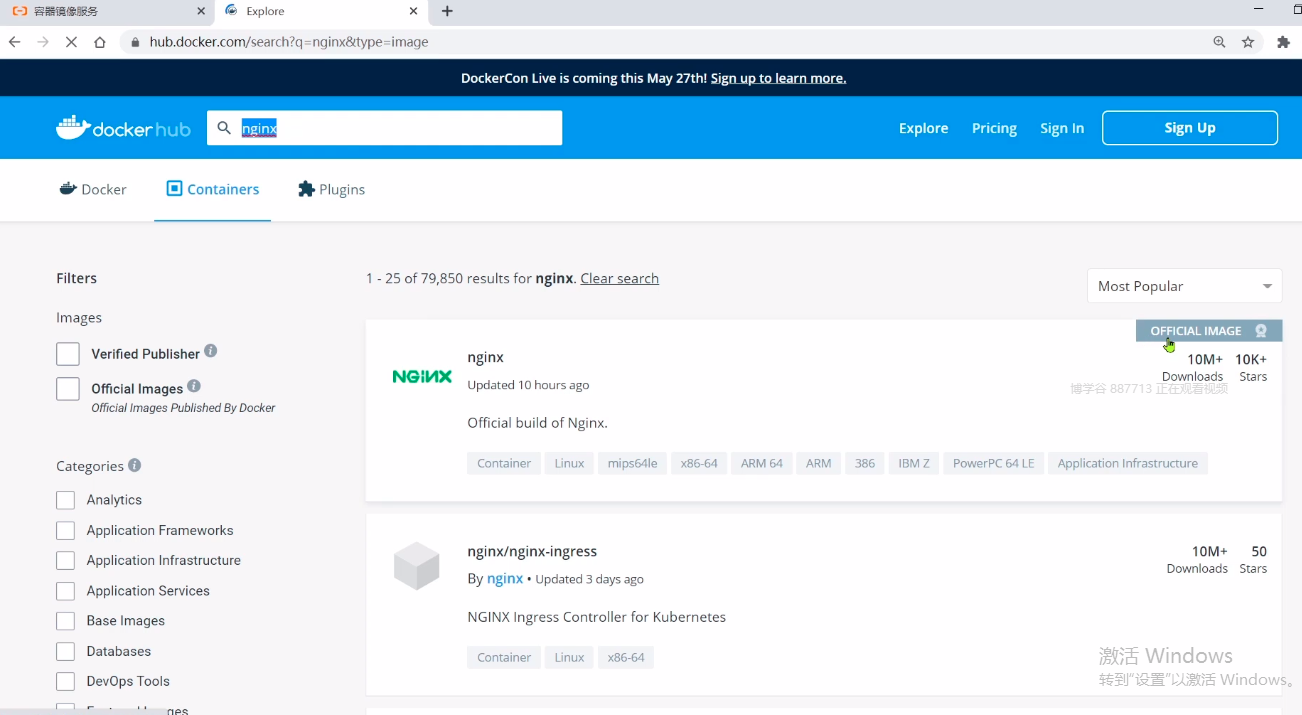1302x715 pixels.
Task: Open the nginx/nginx-ingress result
Action: pos(532,551)
